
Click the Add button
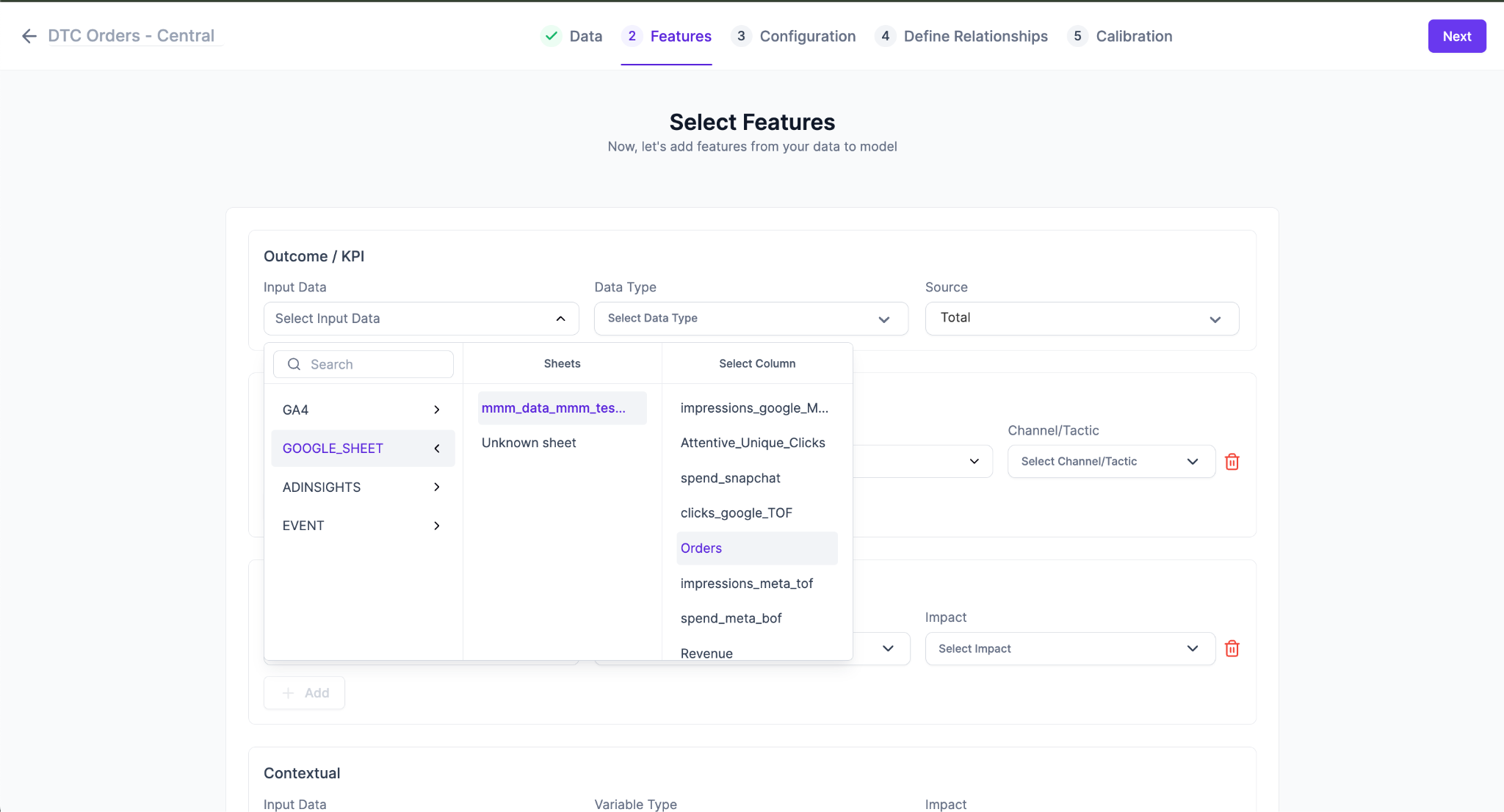[304, 693]
